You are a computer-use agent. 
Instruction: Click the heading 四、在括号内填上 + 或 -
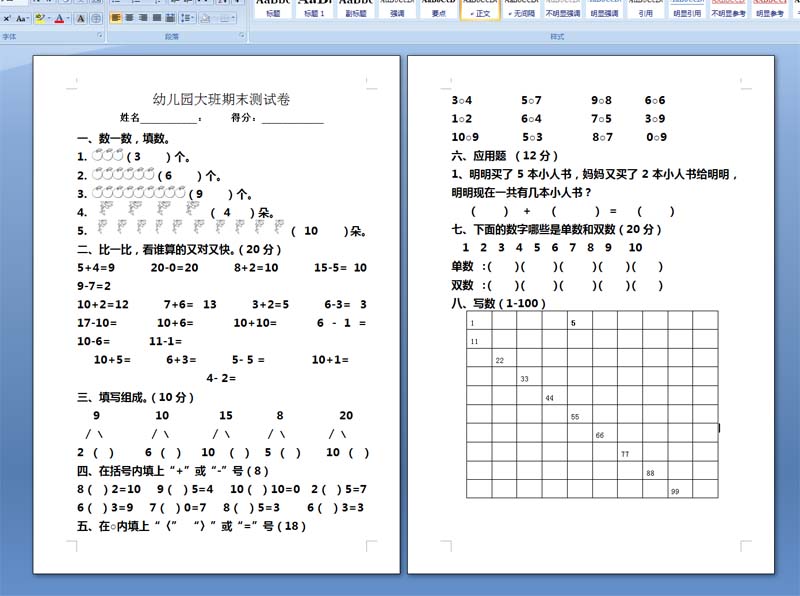172,470
